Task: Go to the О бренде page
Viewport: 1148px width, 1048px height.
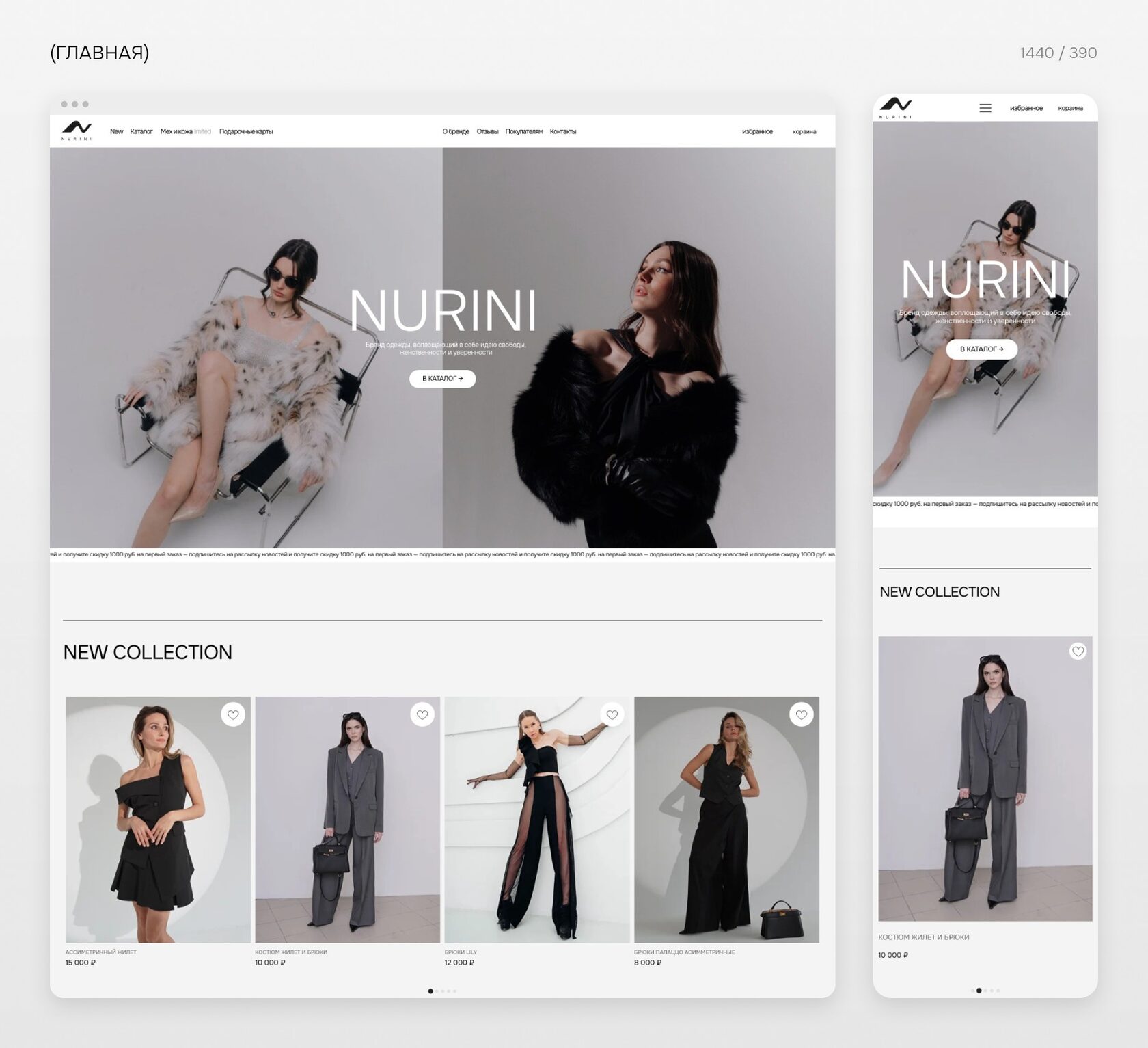Action: click(456, 131)
